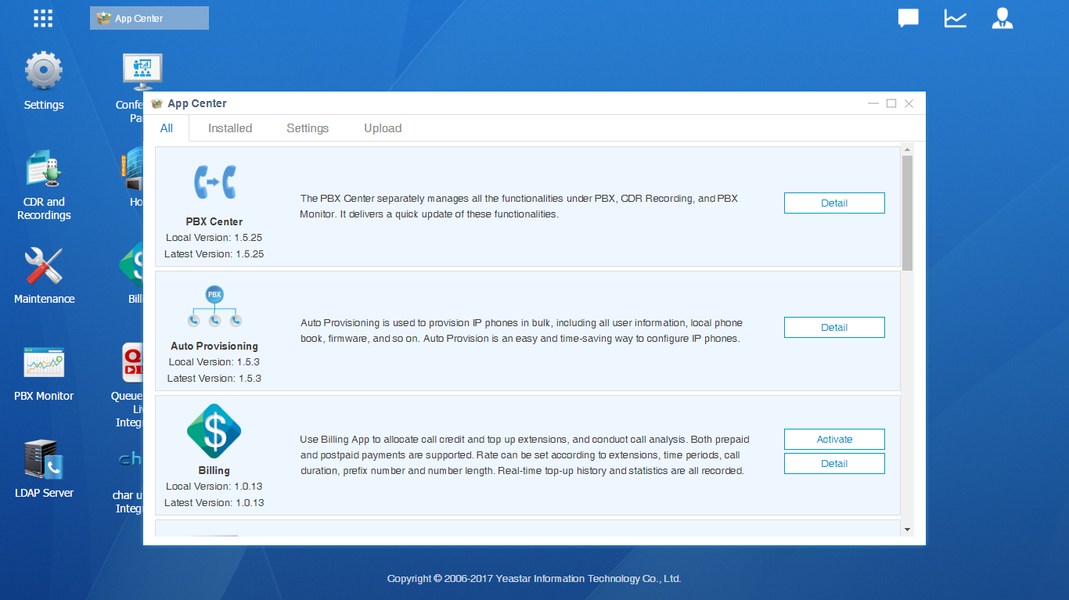The height and width of the screenshot is (600, 1069).
Task: Click Billing 'Latest Version: 1.0.13' text
Action: tap(214, 502)
